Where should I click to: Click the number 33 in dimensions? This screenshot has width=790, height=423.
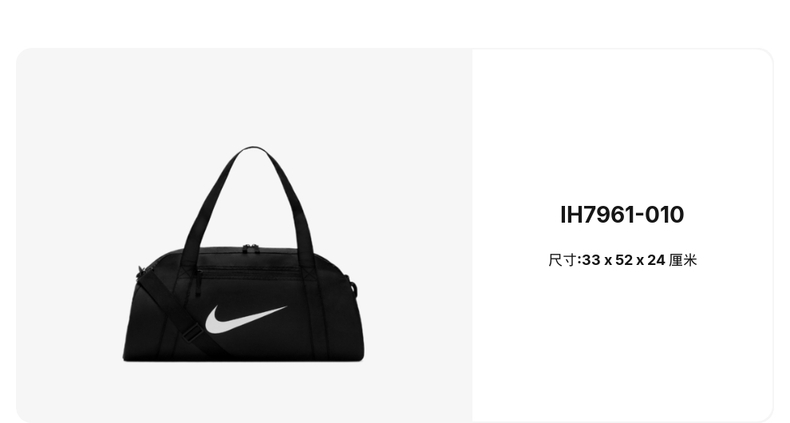click(x=591, y=260)
